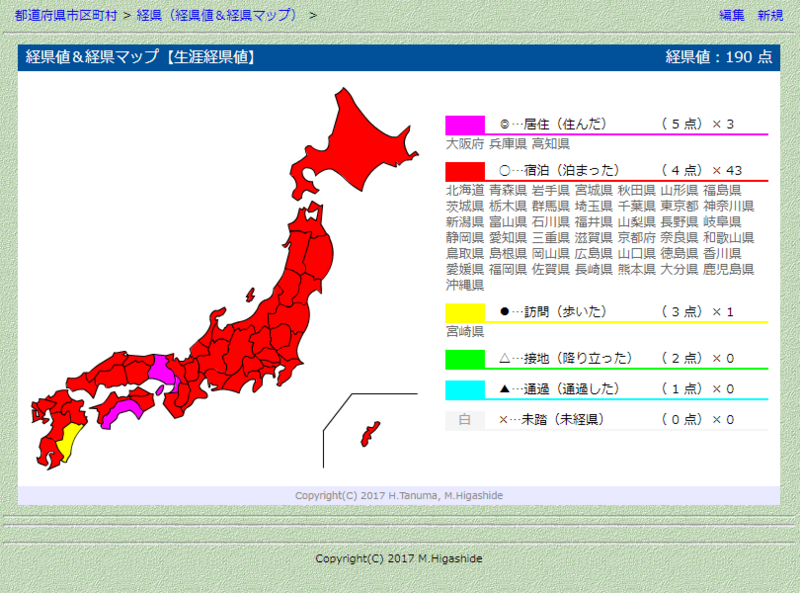Click 鳥取県 in the stayed list
This screenshot has width=800, height=593.
tap(465, 254)
